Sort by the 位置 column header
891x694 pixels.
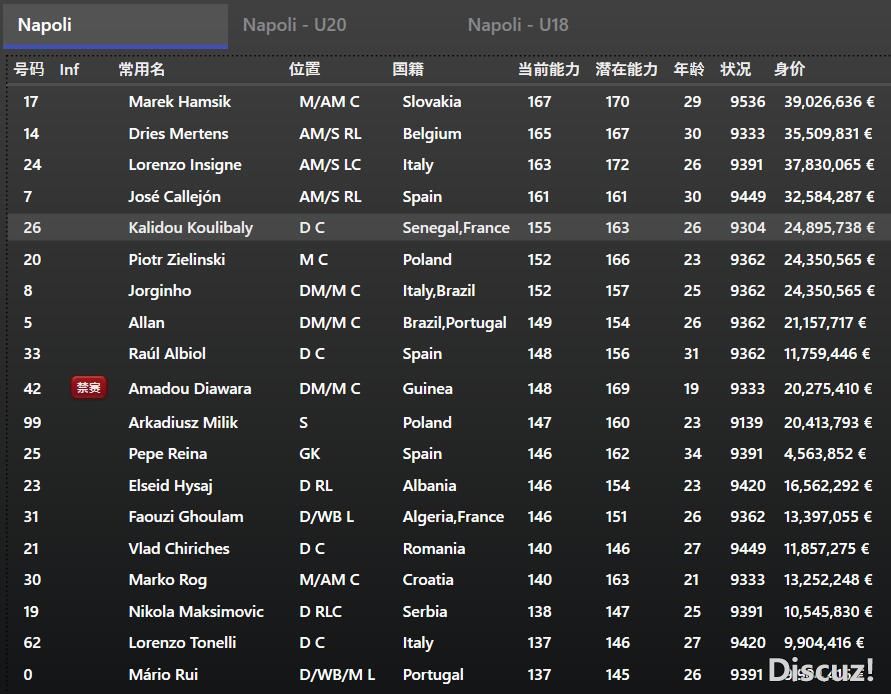point(305,69)
